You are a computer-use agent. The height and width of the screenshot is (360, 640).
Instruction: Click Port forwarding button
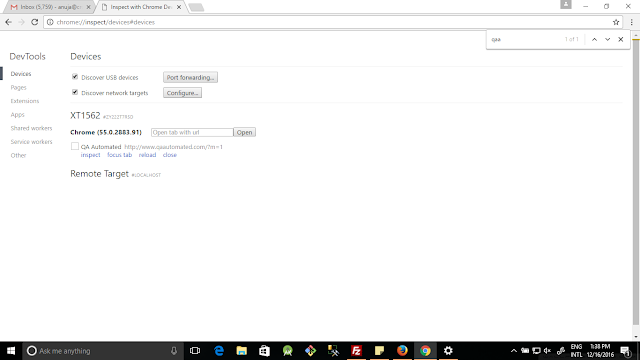point(190,77)
